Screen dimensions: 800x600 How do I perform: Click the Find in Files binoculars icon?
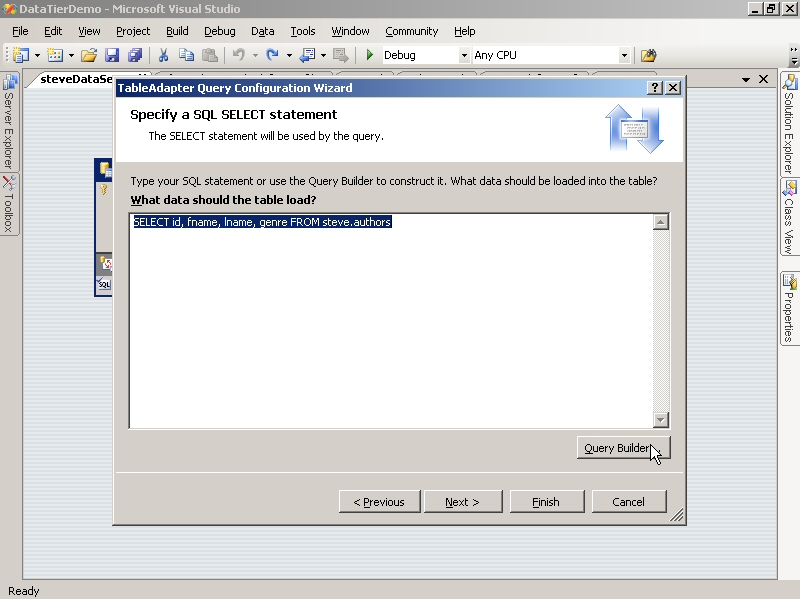tap(648, 55)
